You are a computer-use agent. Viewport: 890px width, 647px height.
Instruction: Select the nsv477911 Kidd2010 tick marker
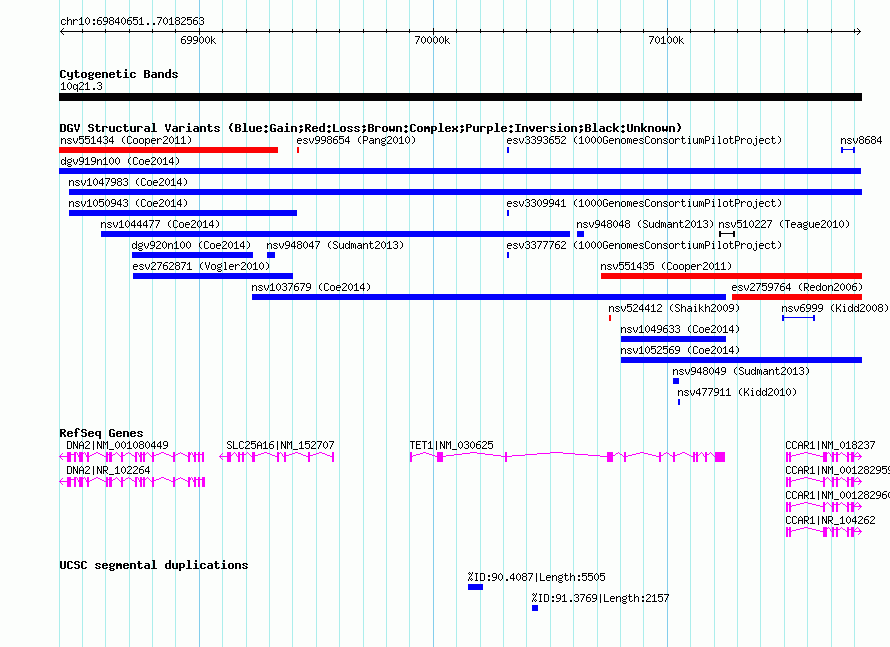click(x=679, y=402)
